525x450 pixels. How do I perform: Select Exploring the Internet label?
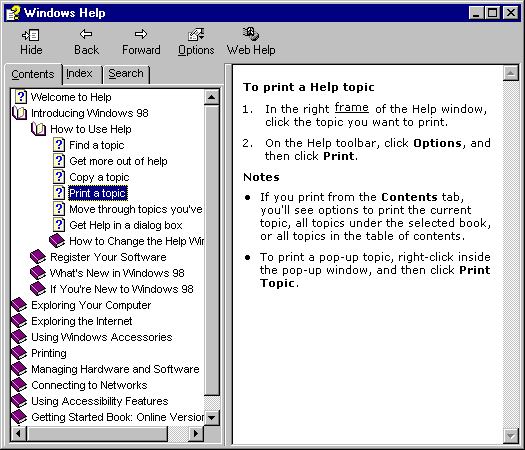[x=82, y=321]
